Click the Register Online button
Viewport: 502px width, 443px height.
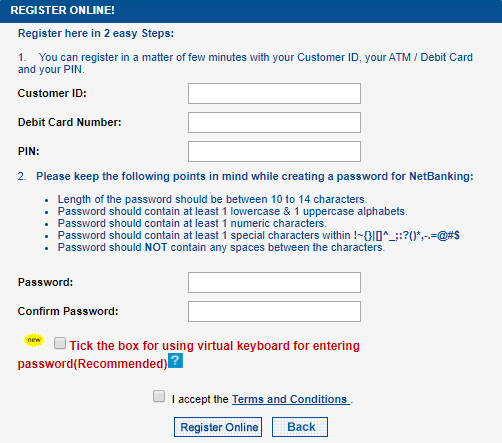(218, 427)
